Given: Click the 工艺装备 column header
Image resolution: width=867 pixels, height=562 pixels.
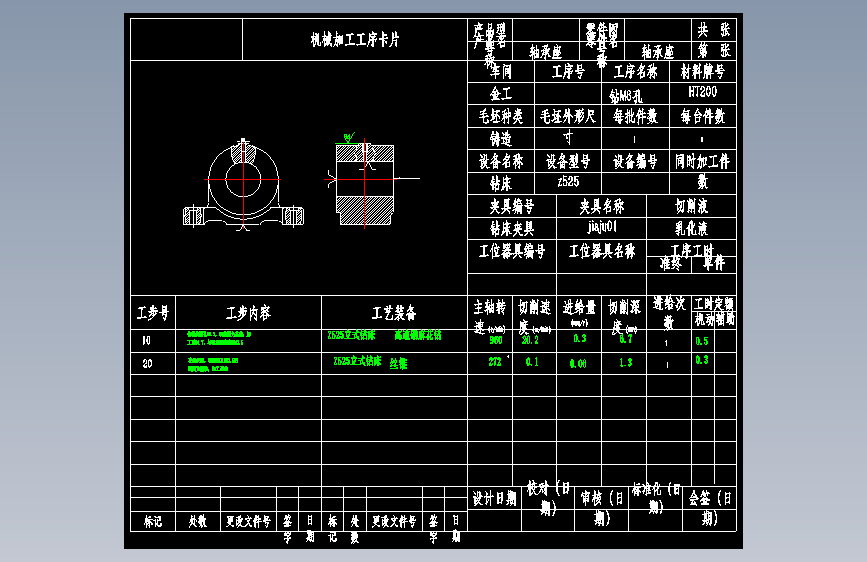Looking at the screenshot, I should tap(394, 313).
